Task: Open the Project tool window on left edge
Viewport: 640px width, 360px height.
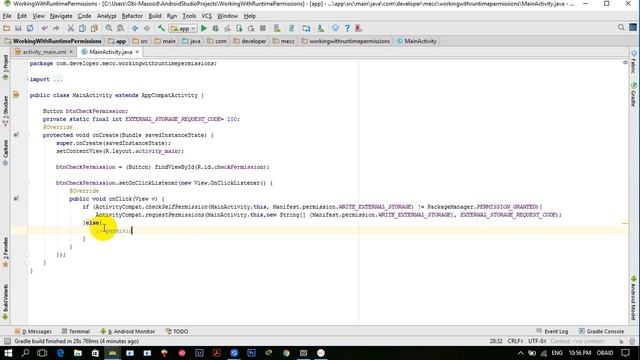Action: [5, 67]
